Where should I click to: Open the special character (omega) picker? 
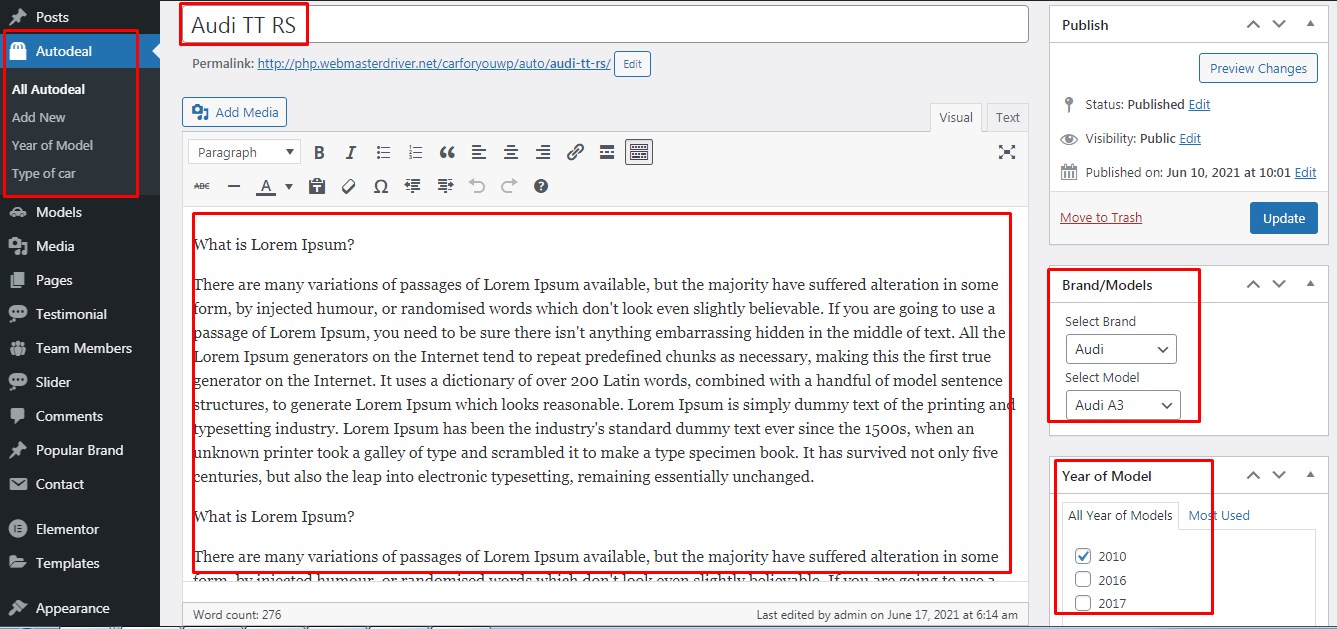point(381,186)
